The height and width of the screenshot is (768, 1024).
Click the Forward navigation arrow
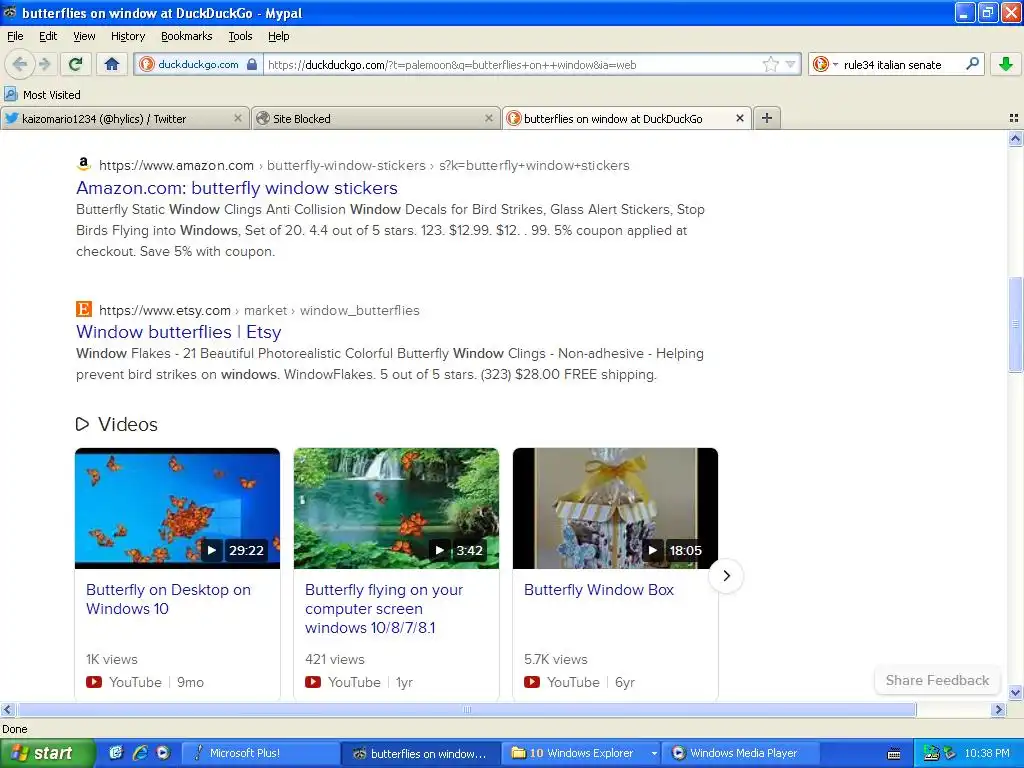(44, 64)
